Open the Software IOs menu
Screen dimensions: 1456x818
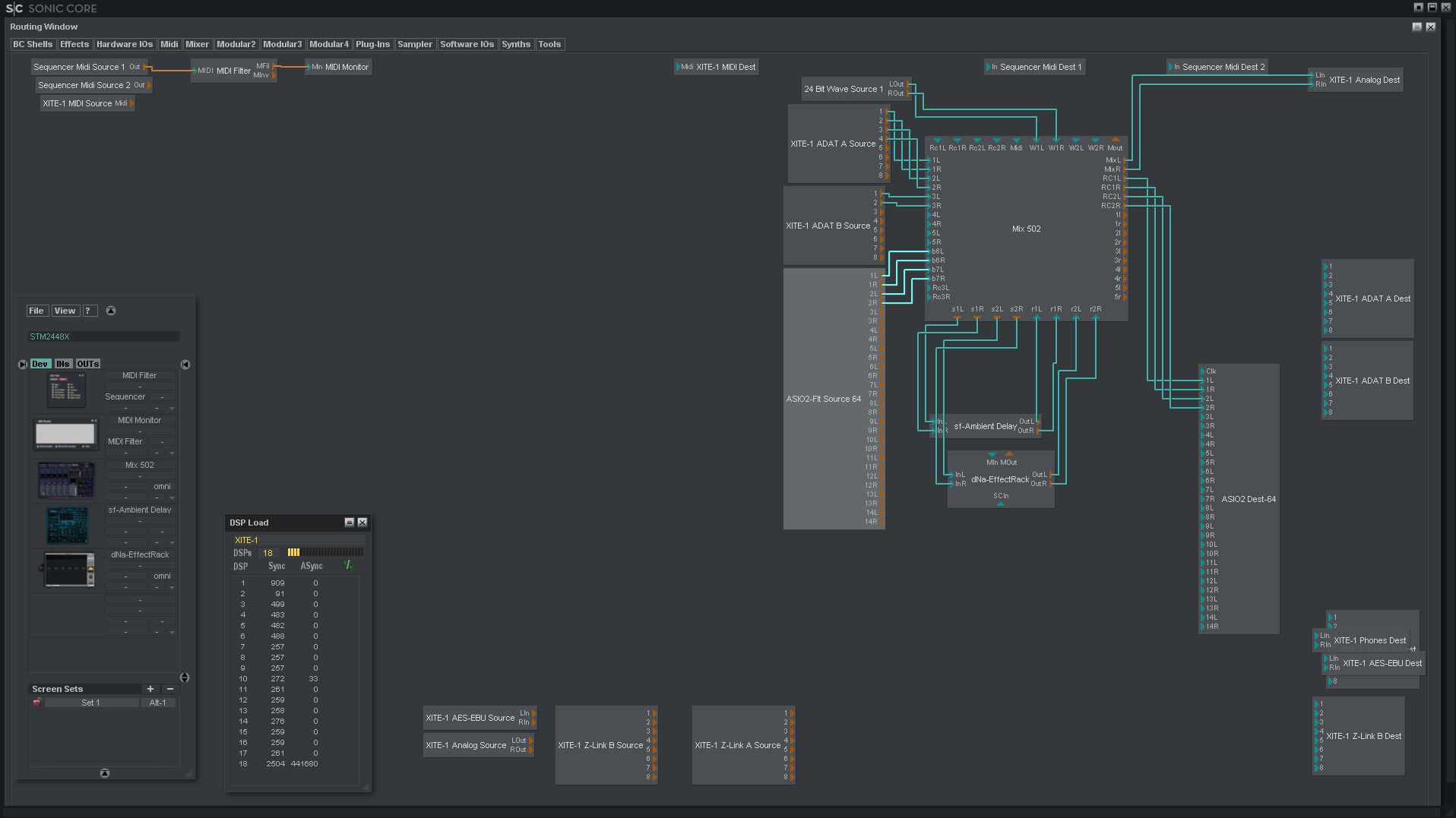click(x=467, y=44)
